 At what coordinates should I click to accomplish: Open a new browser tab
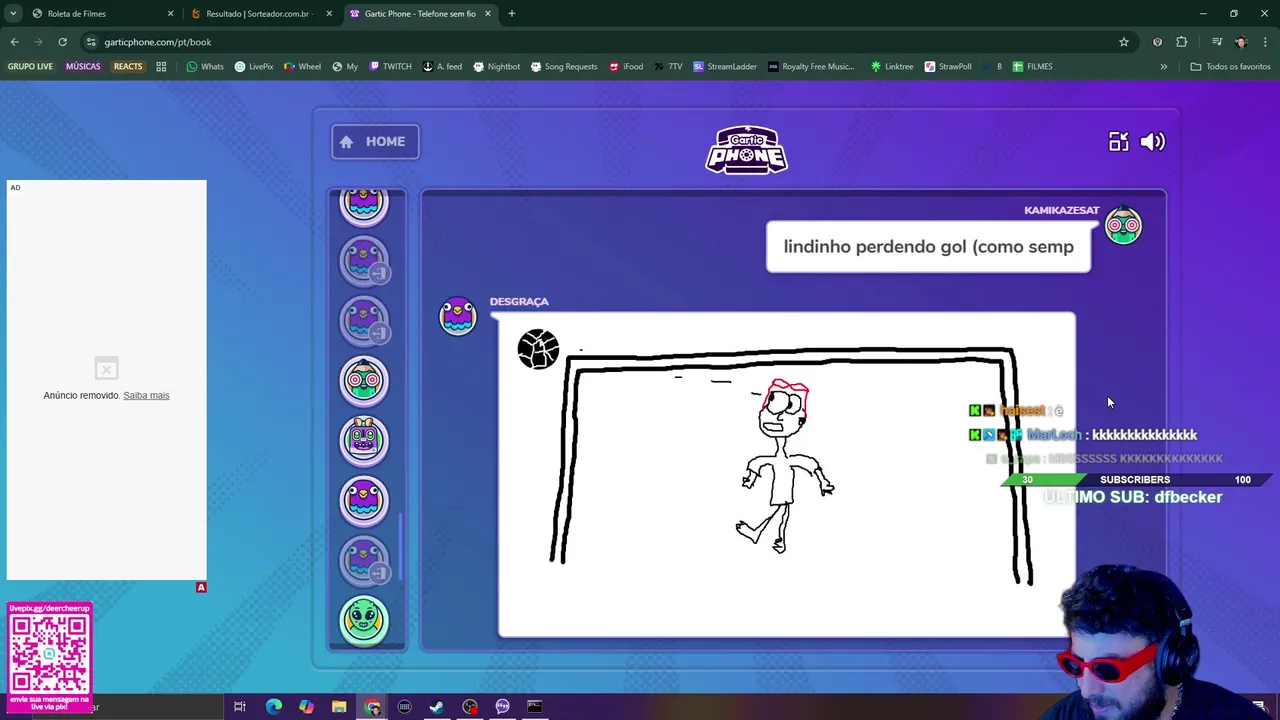point(511,14)
